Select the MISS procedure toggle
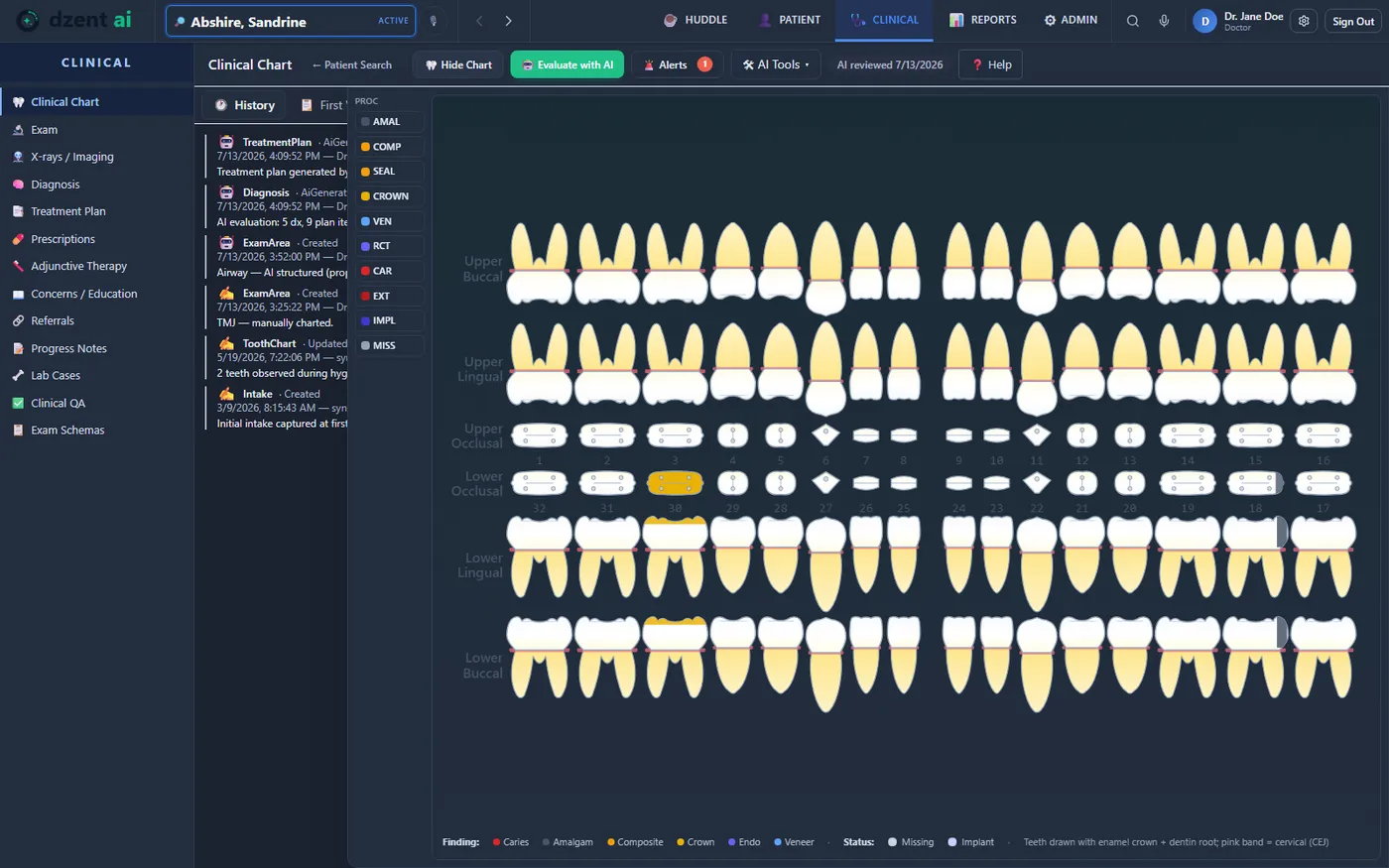The height and width of the screenshot is (868, 1389). coord(390,345)
